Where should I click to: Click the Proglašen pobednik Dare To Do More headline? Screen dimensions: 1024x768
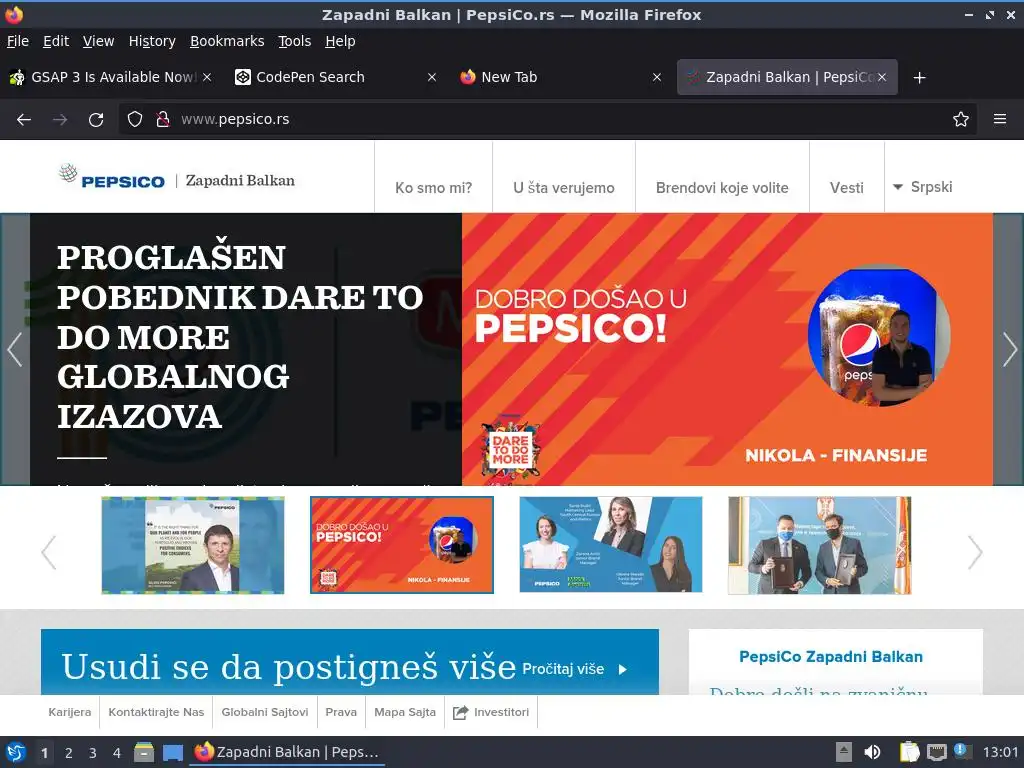(x=240, y=338)
